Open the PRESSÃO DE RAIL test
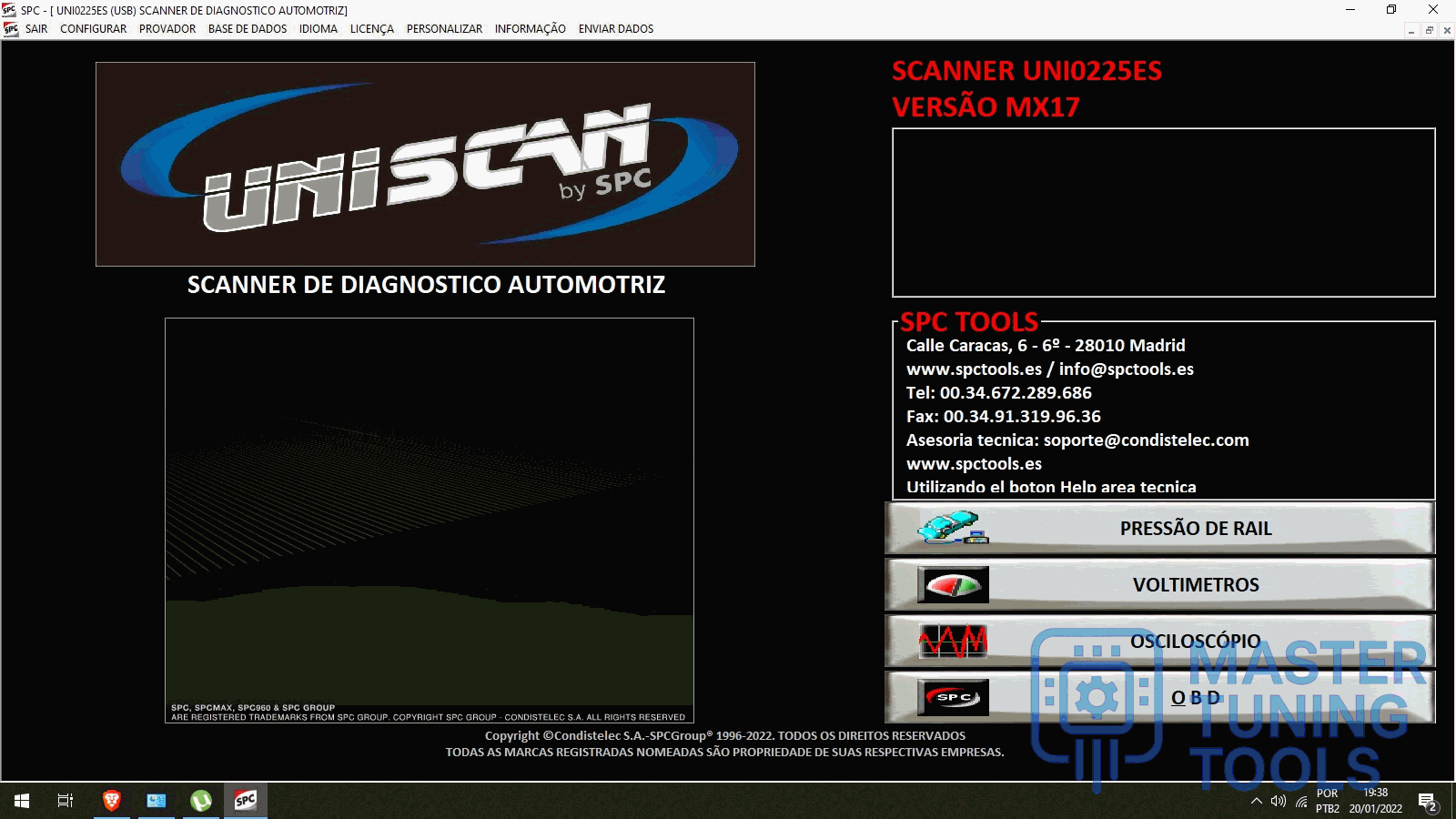Image resolution: width=1456 pixels, height=819 pixels. 1195,529
